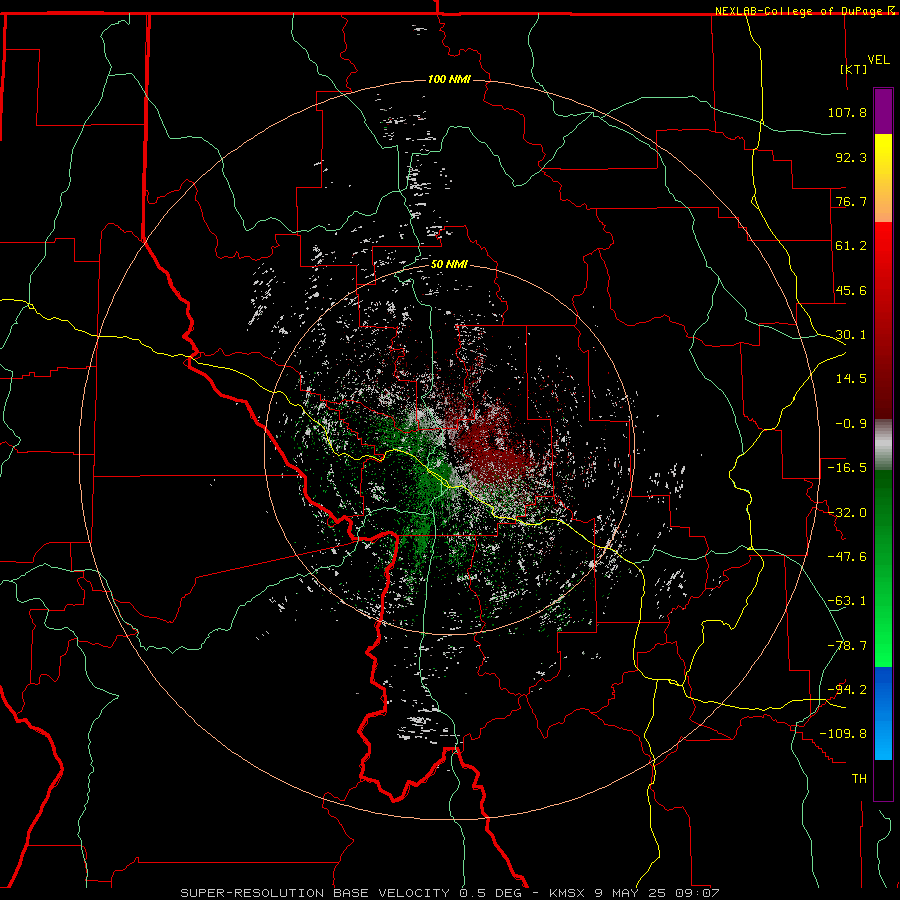Click the blue segment of the color bar

[883, 713]
